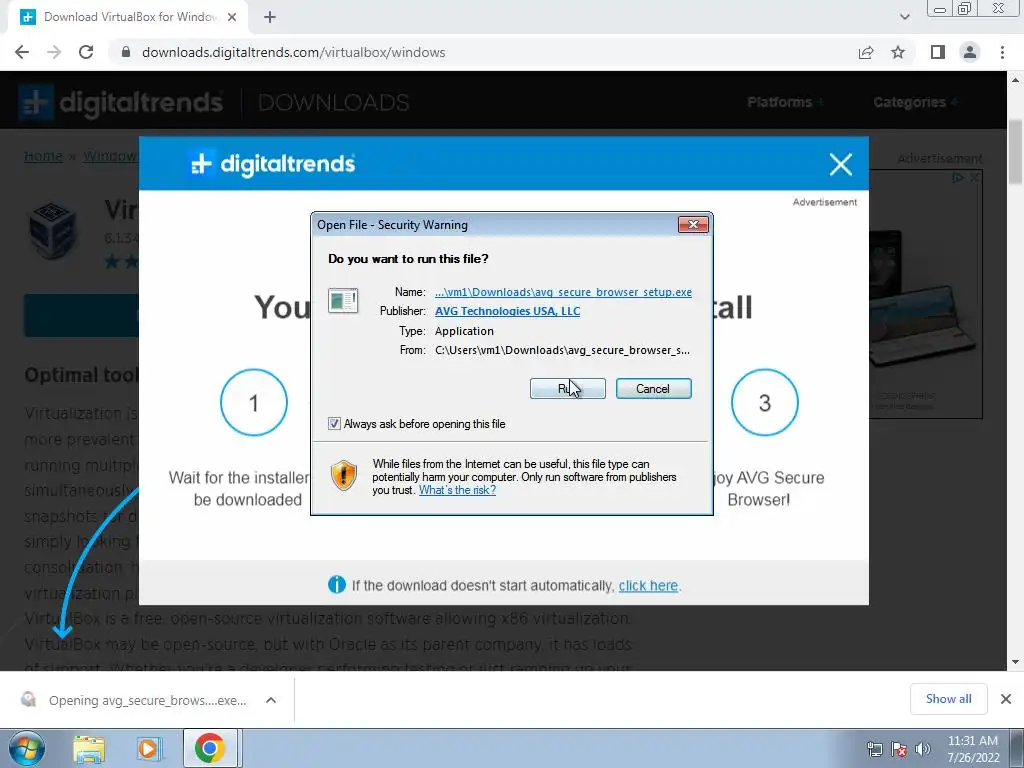This screenshot has height=768, width=1024.
Task: Cancel the Open File security warning
Action: click(653, 389)
